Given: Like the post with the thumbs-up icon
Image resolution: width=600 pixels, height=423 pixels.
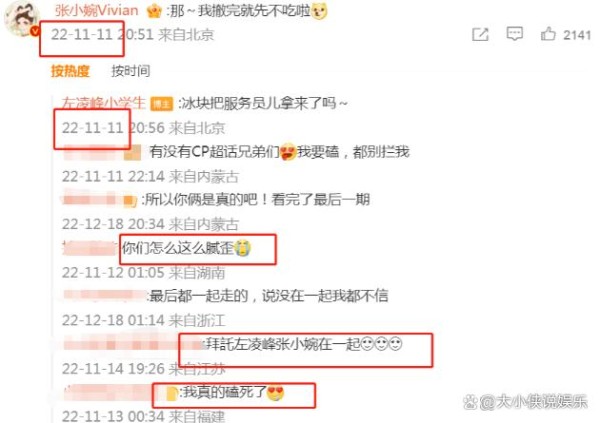Looking at the screenshot, I should point(548,34).
